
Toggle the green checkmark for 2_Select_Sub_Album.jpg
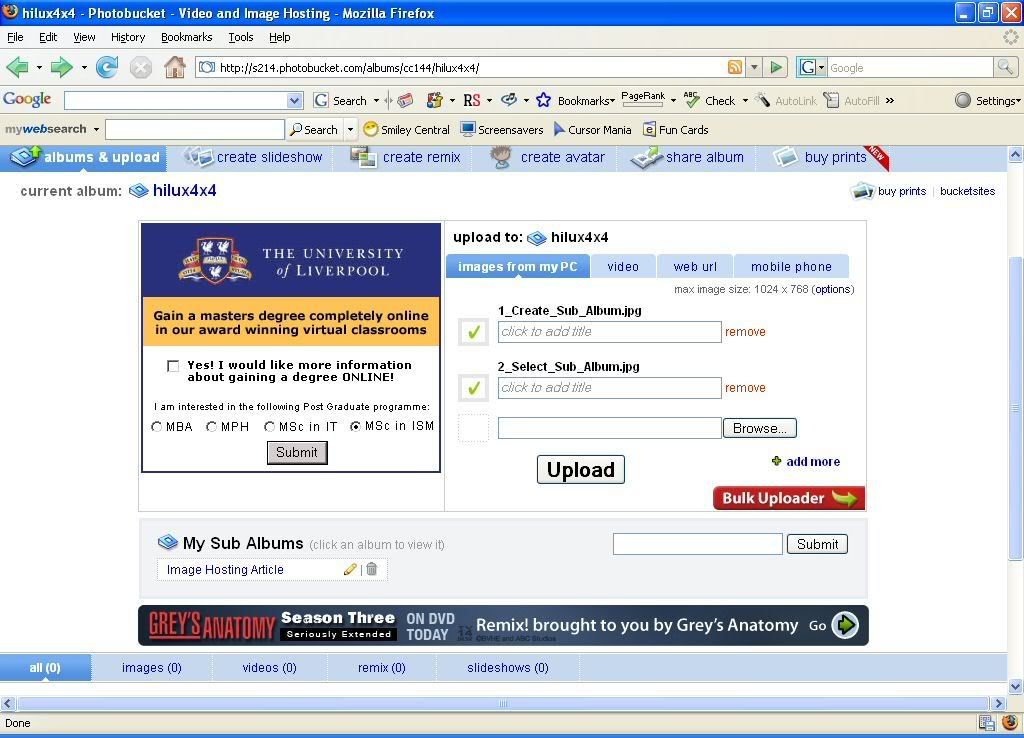click(x=473, y=388)
